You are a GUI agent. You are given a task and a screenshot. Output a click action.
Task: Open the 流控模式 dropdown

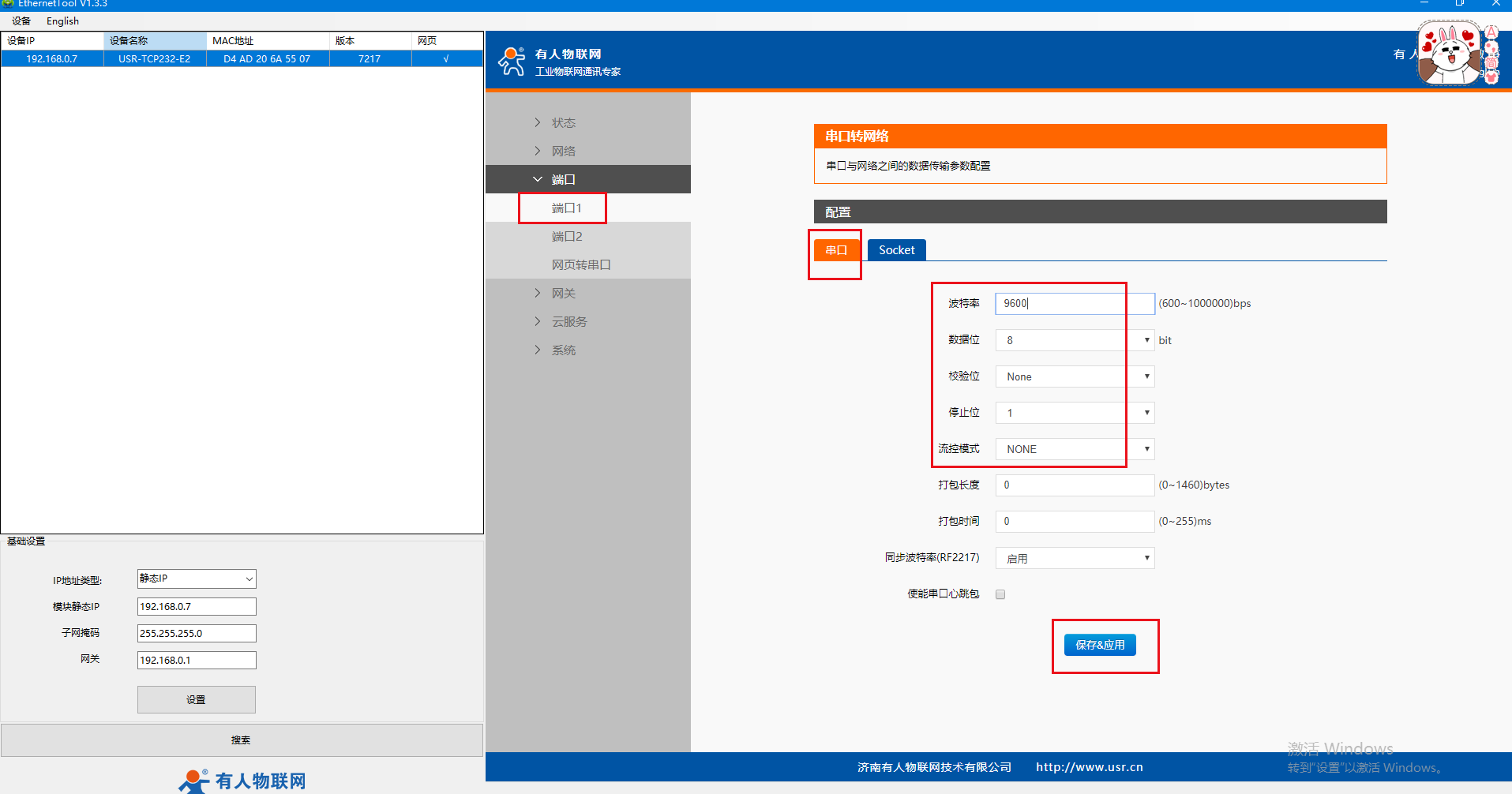(1074, 449)
